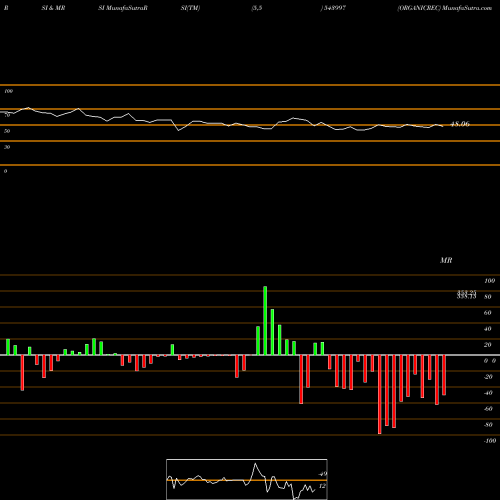Click the MR panel title label

click(x=446, y=260)
